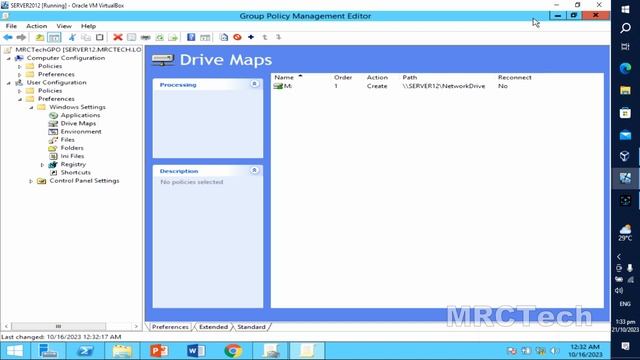Select Shortcuts in the tree
Viewport: 640px width, 360px height.
click(76, 172)
